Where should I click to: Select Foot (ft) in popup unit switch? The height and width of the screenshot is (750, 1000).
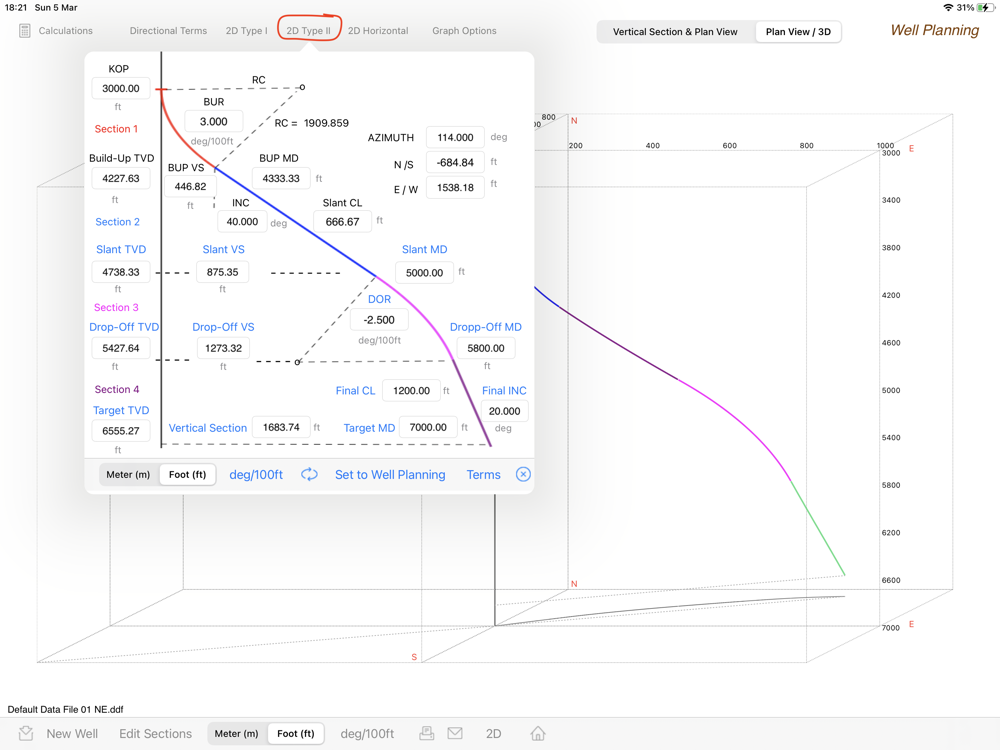188,474
